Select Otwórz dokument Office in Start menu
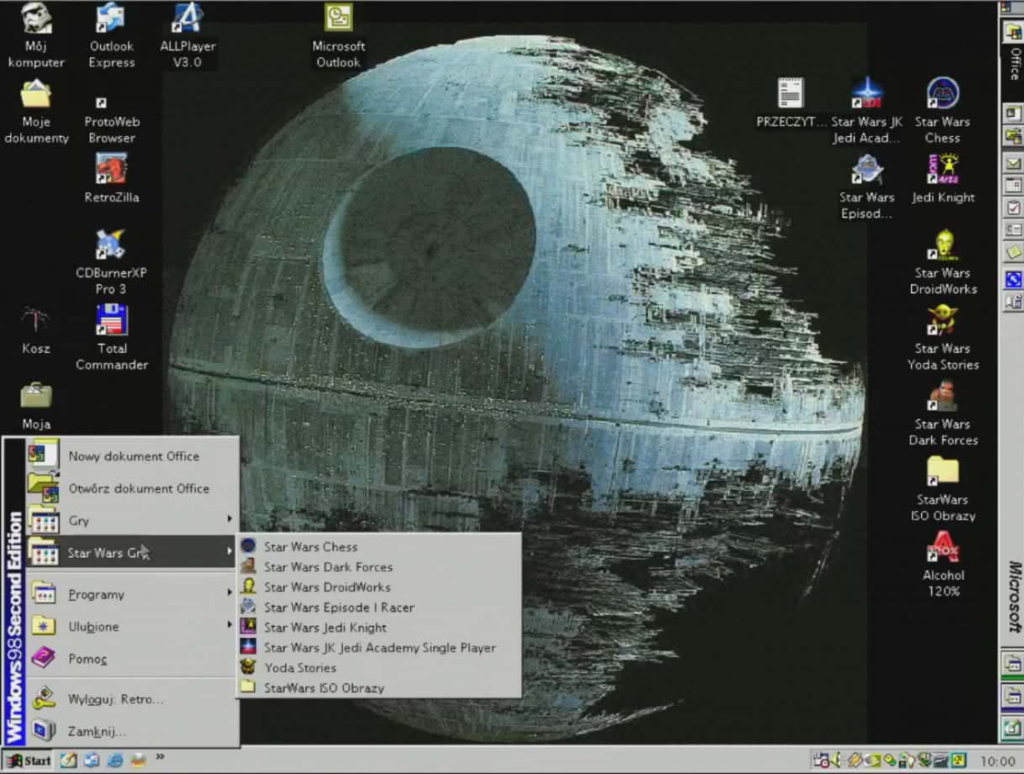 point(132,488)
